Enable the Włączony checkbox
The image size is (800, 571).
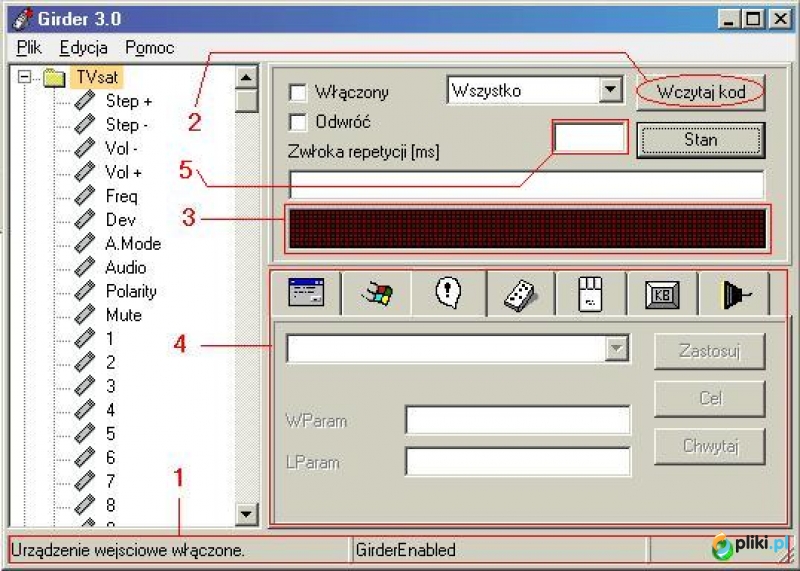coord(298,93)
